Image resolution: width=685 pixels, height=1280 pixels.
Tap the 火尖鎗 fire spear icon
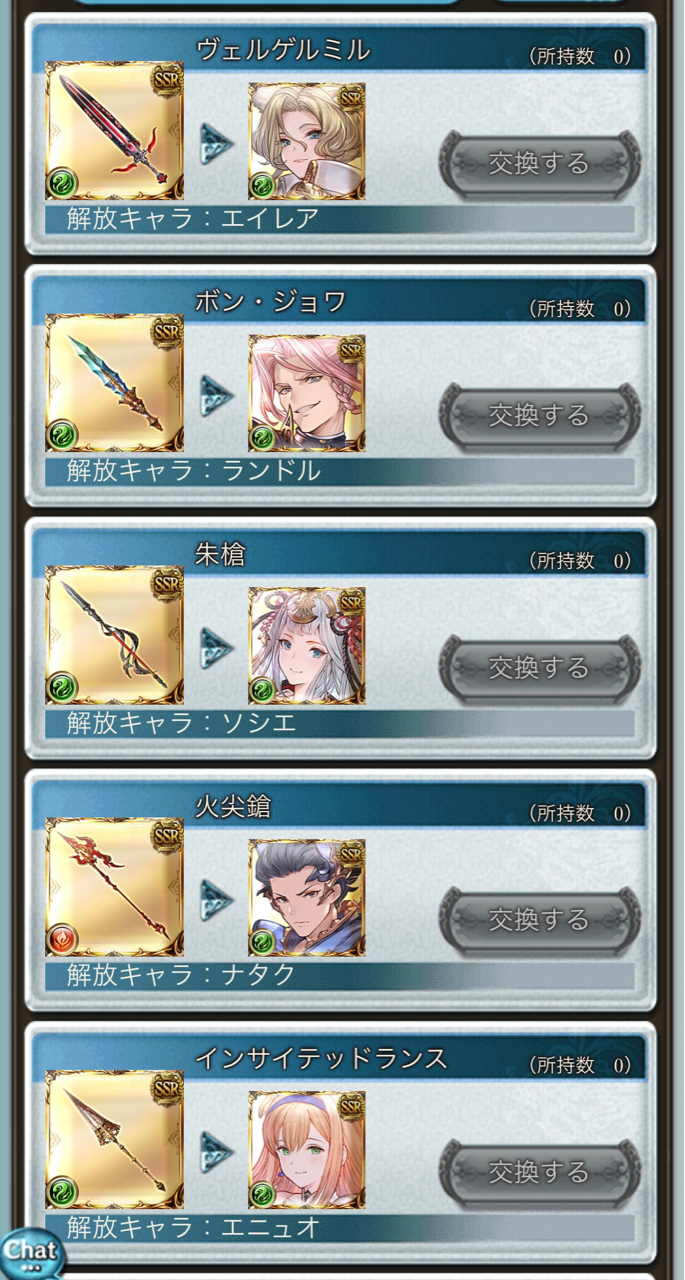(x=114, y=888)
